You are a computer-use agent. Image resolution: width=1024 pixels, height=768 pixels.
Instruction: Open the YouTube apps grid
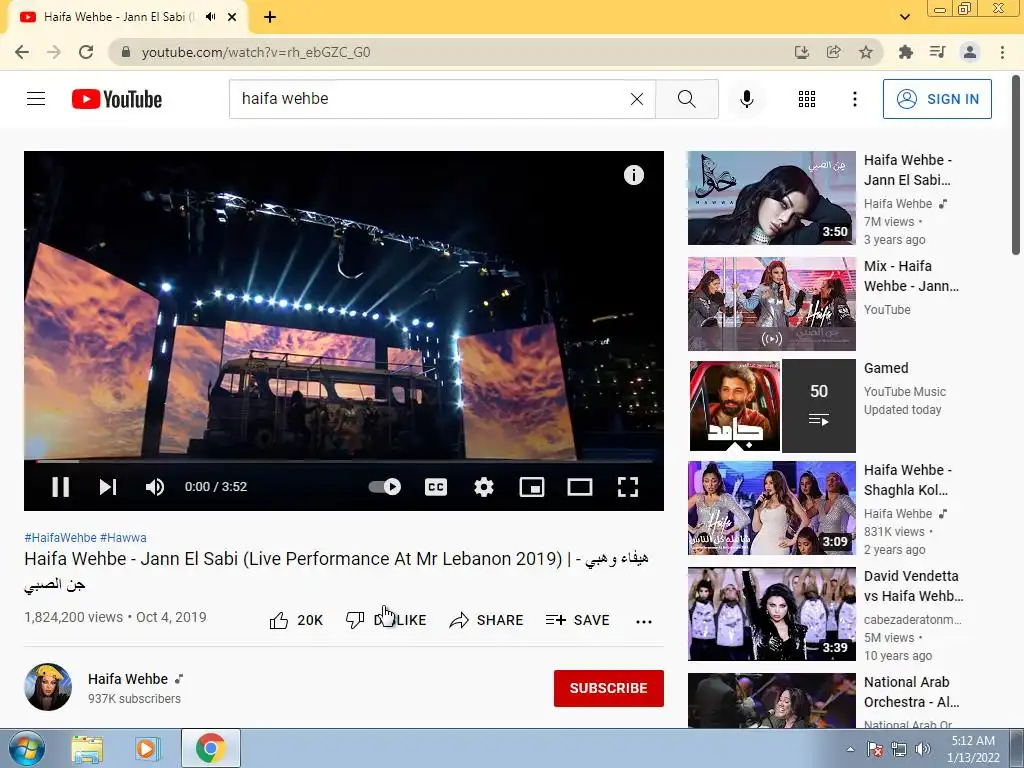tap(807, 99)
